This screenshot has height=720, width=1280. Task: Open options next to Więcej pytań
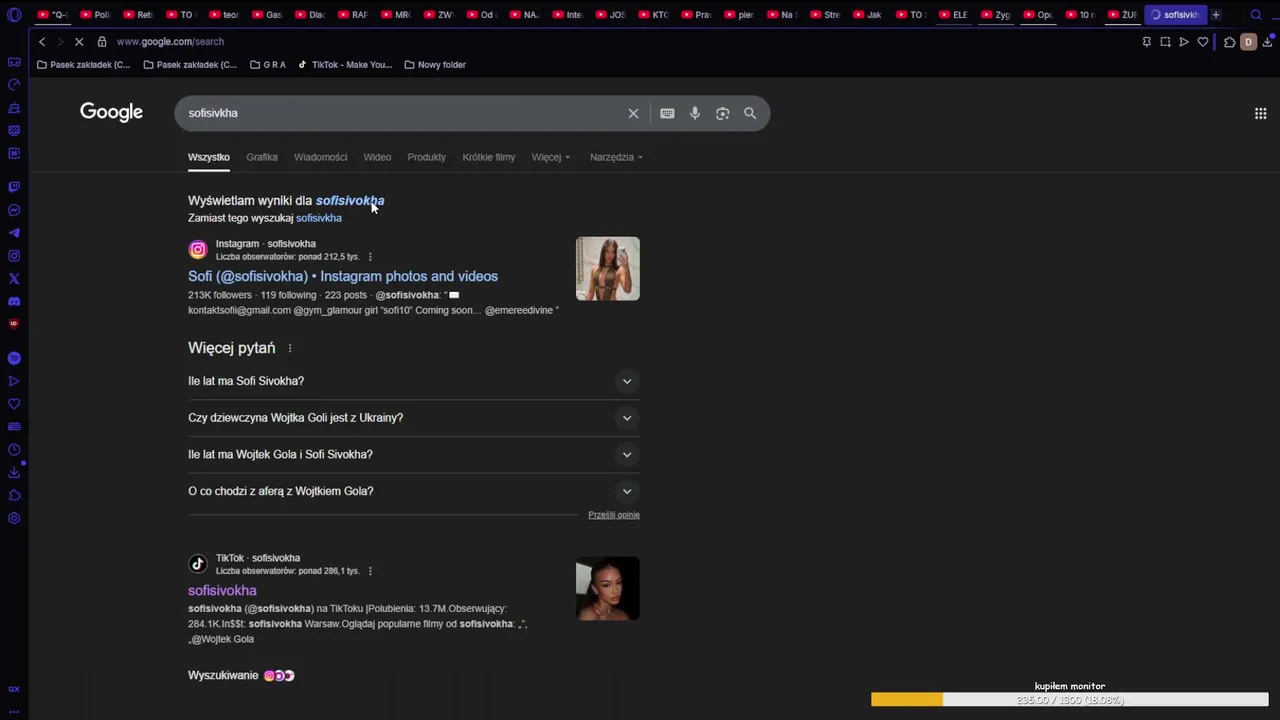(x=290, y=348)
